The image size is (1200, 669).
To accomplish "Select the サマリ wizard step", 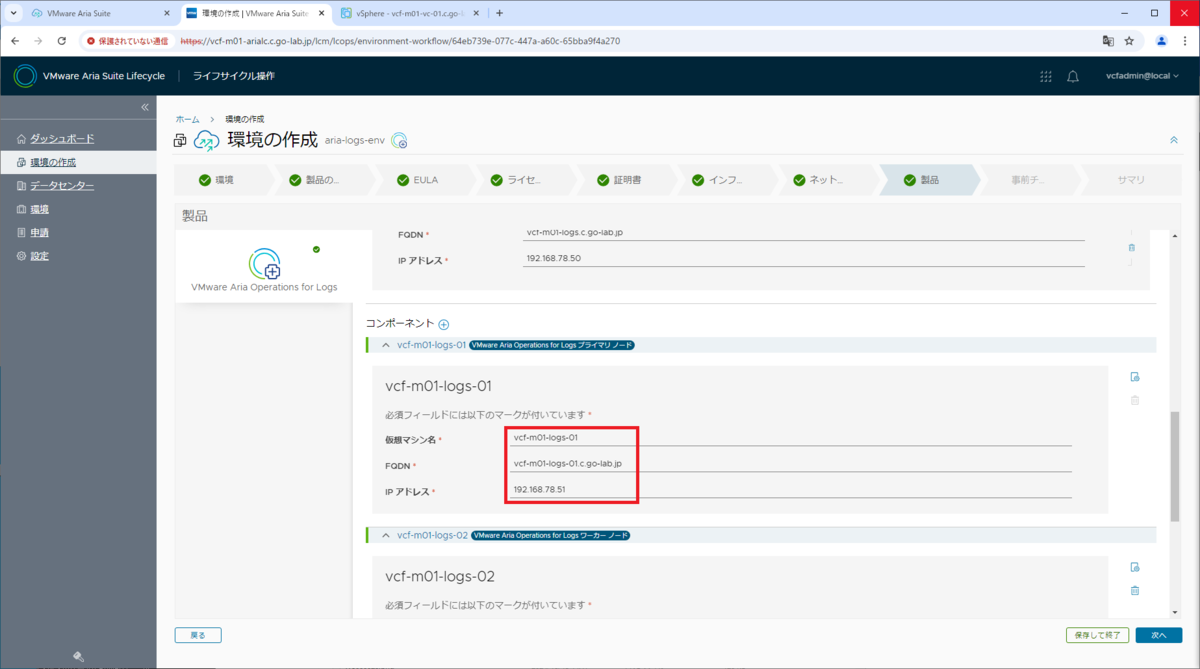I will click(x=1130, y=180).
